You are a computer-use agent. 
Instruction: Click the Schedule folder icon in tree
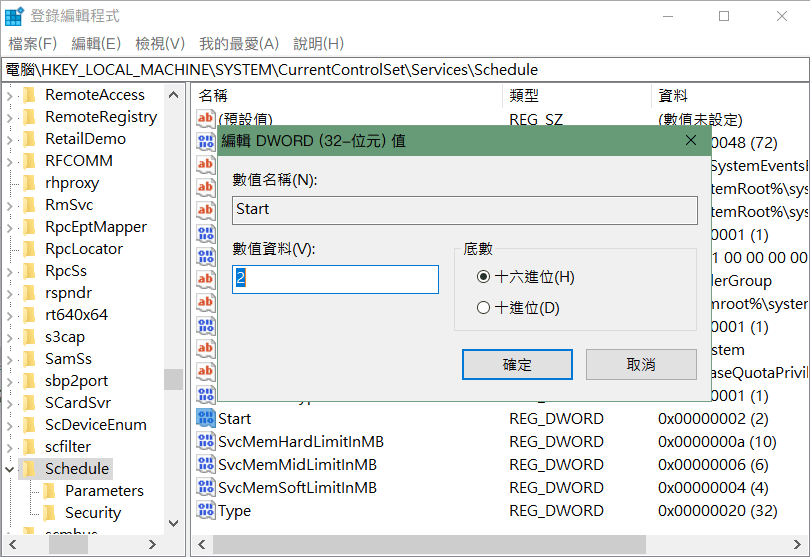pyautogui.click(x=31, y=469)
